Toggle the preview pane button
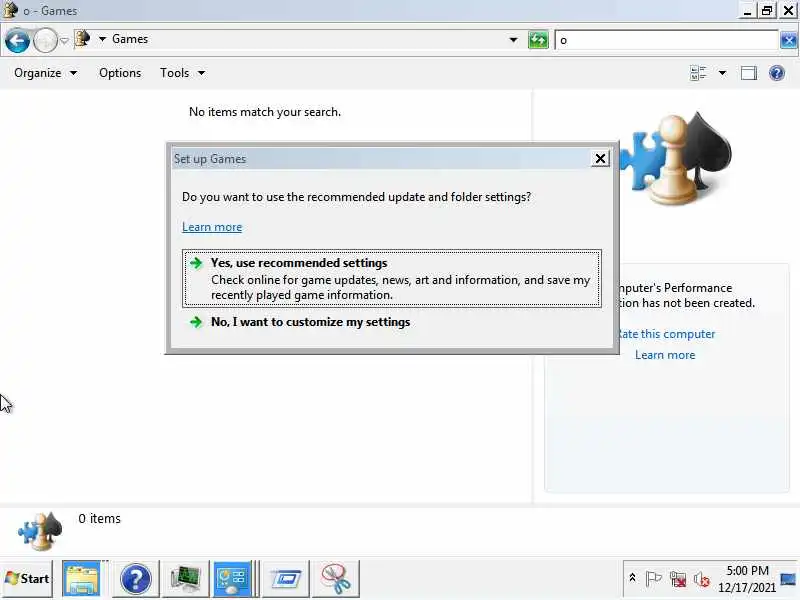800x600 pixels. [748, 73]
